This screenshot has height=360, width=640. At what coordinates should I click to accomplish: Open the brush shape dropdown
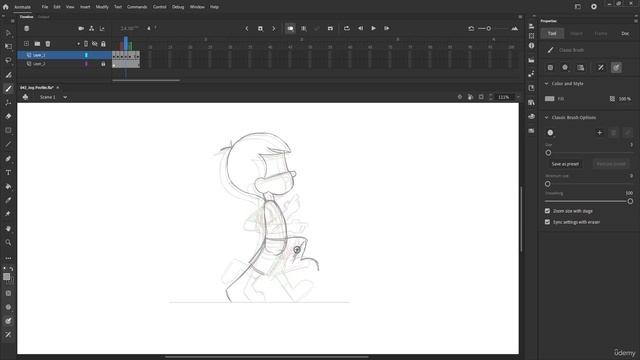click(550, 133)
